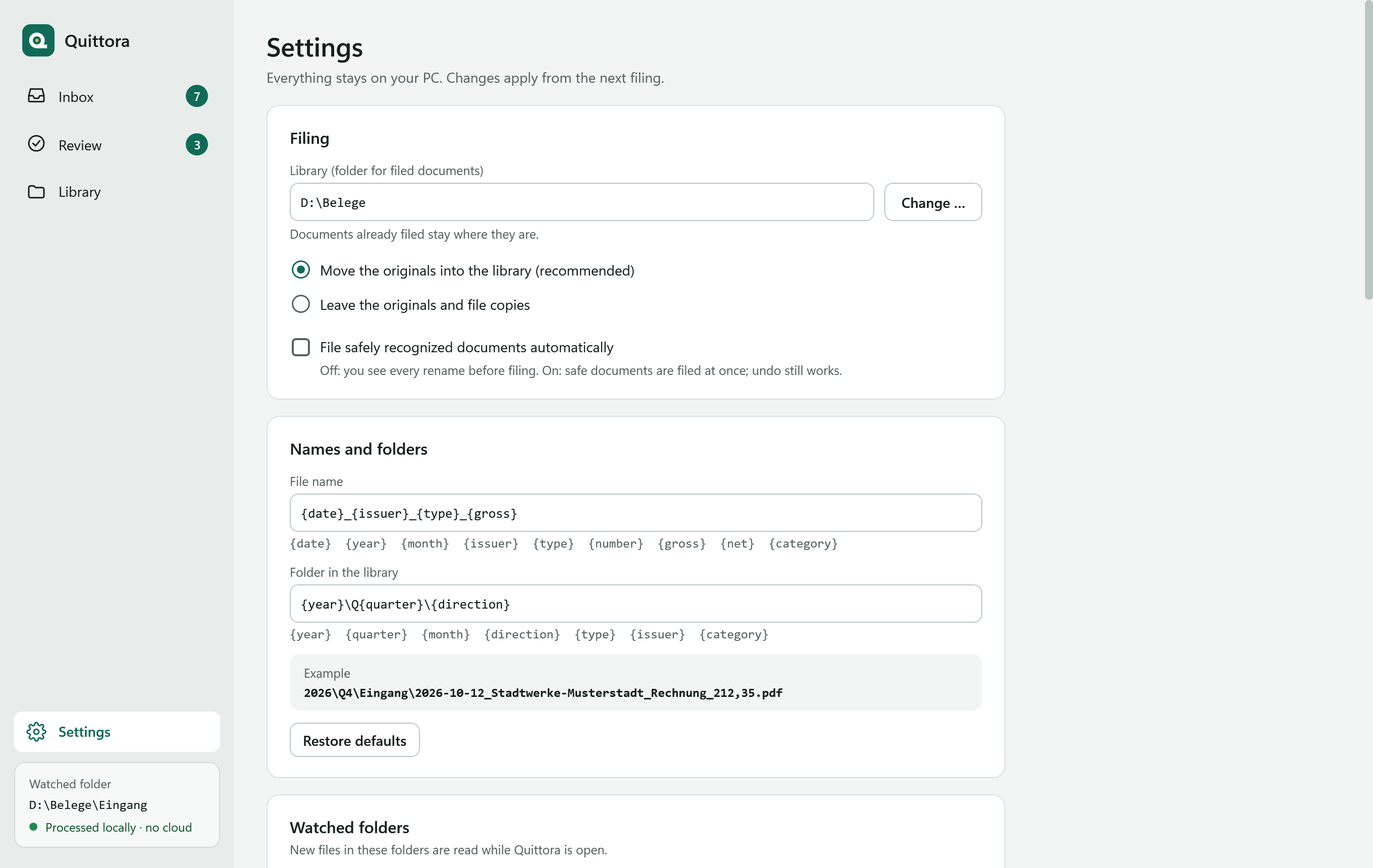The image size is (1373, 868).
Task: Click the Watched folders heading
Action: point(349,827)
